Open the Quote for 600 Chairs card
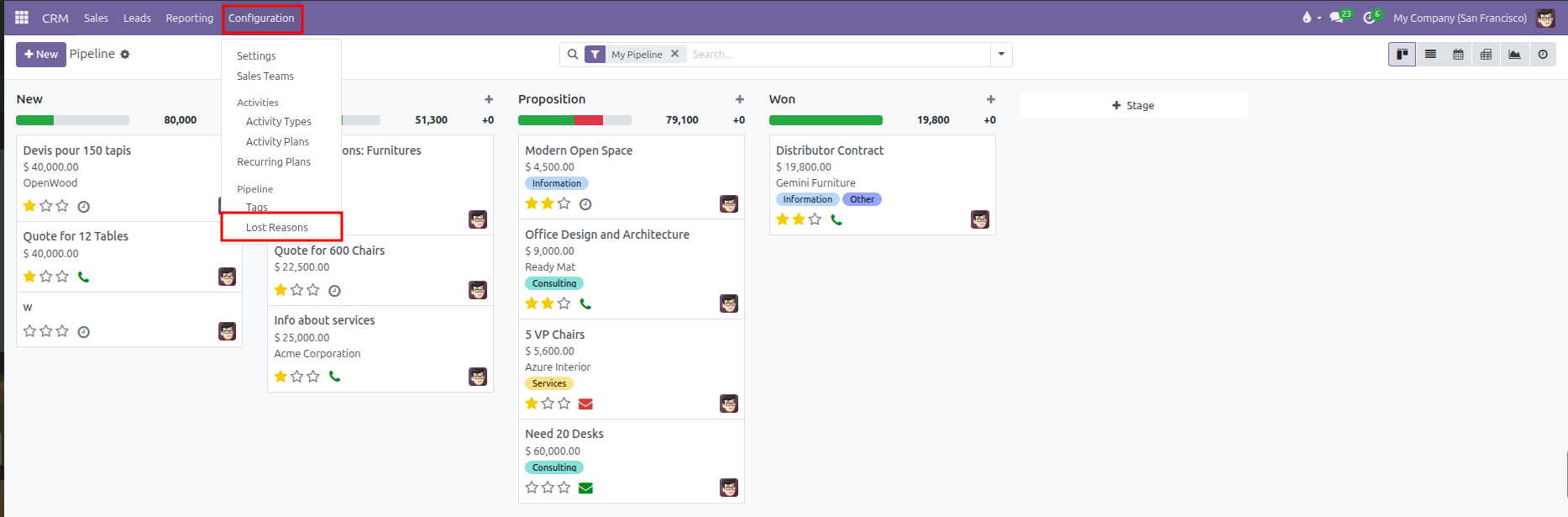1568x517 pixels. pos(380,270)
